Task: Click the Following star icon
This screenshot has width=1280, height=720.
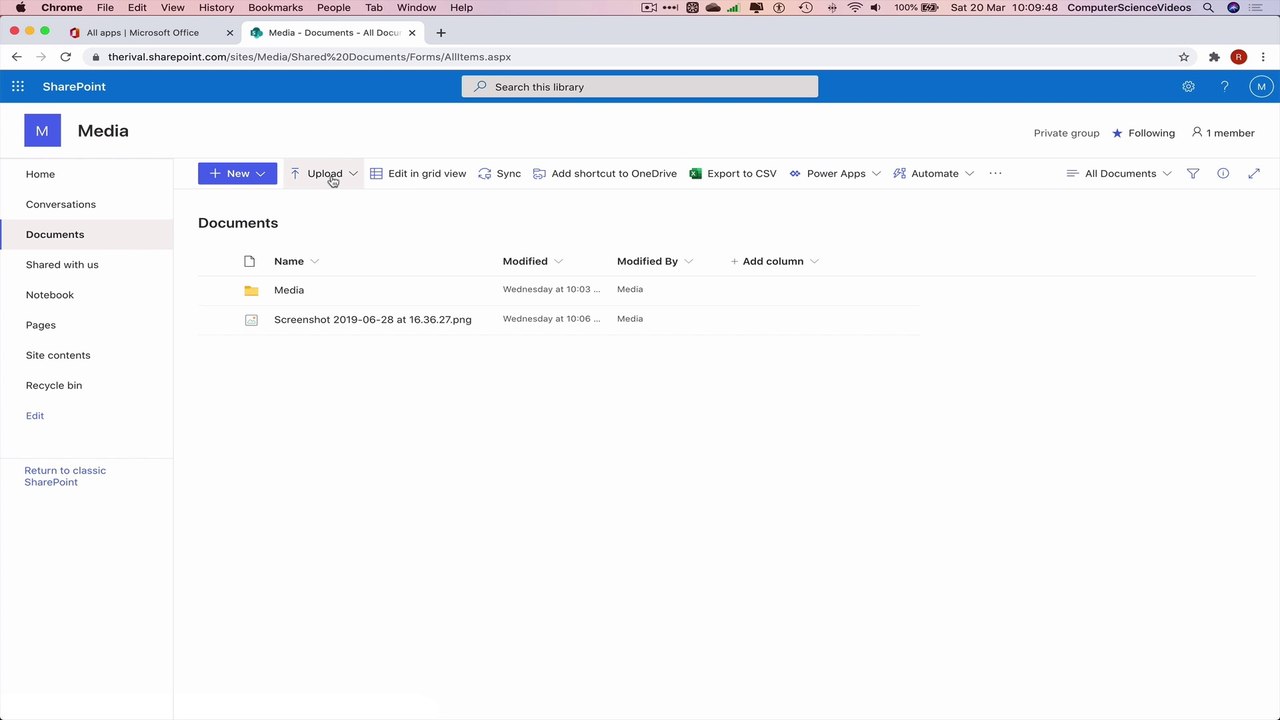Action: pyautogui.click(x=1117, y=133)
